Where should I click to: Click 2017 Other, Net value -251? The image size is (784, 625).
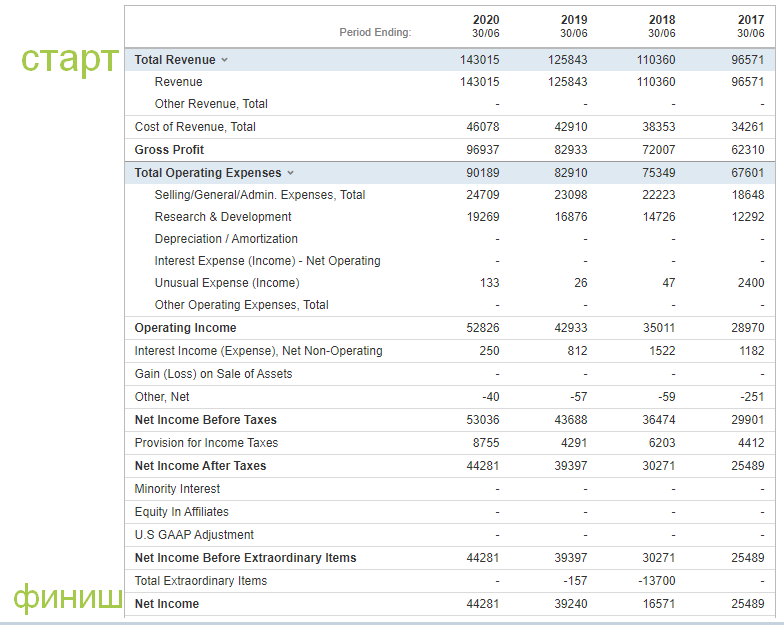coord(752,397)
